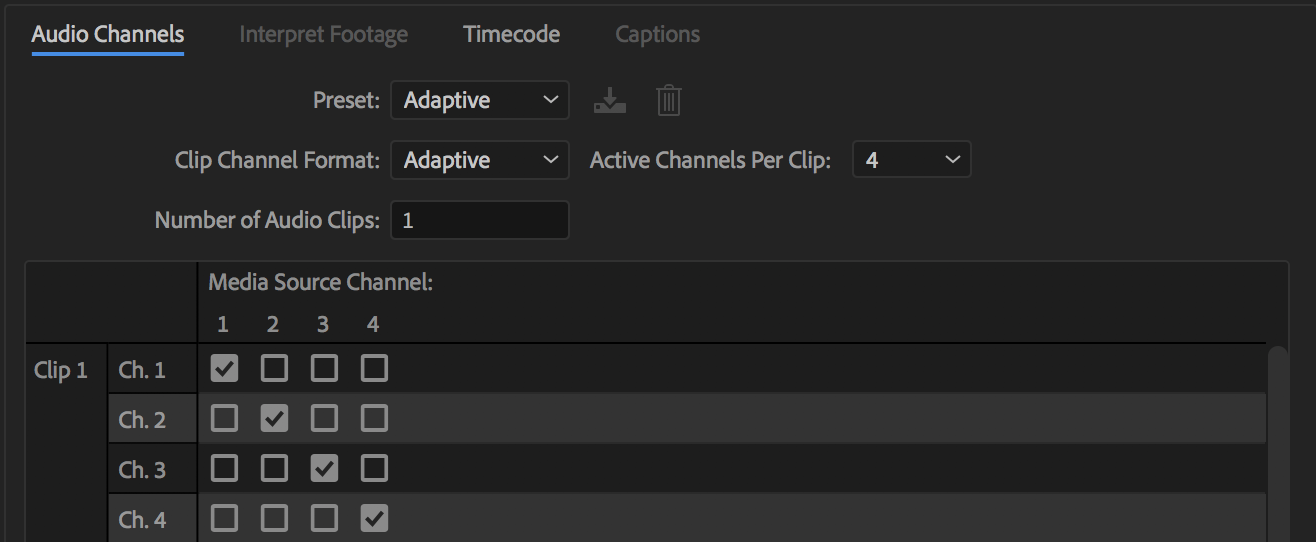Image resolution: width=1316 pixels, height=542 pixels.
Task: Click the Delete Preset trash icon
Action: tap(668, 101)
